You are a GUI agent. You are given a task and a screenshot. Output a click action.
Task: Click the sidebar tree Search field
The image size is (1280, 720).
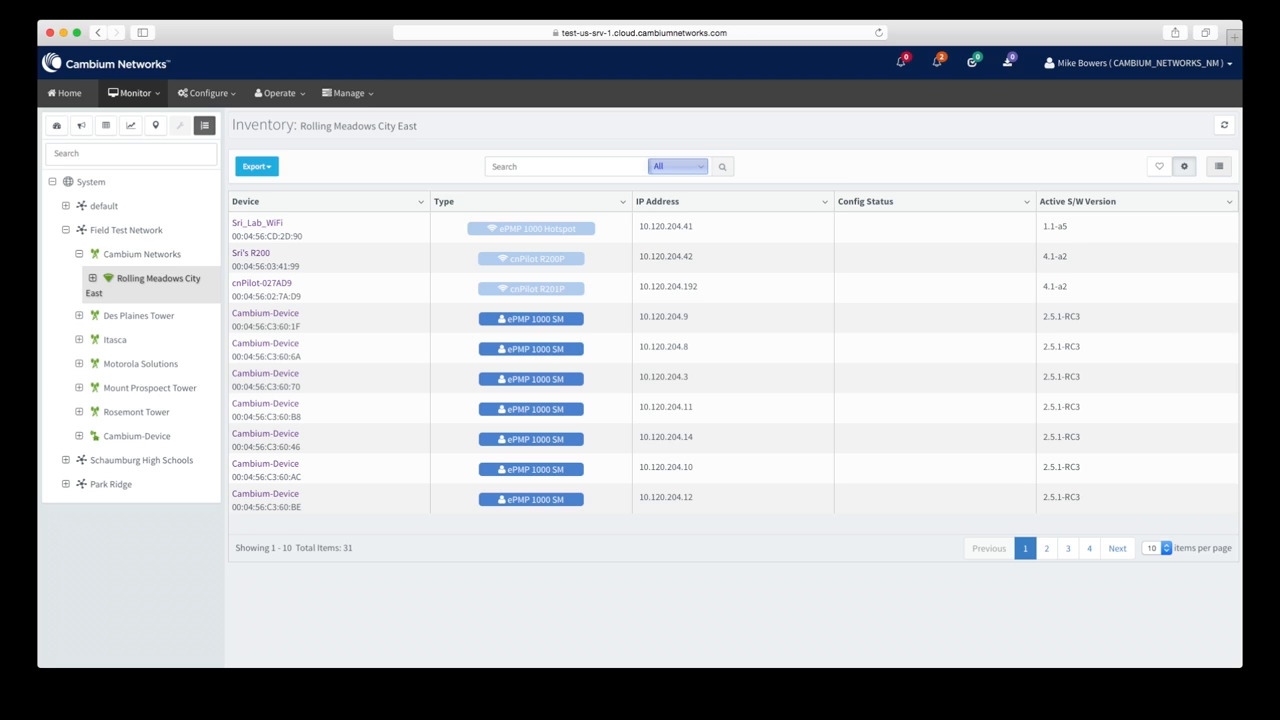point(131,153)
